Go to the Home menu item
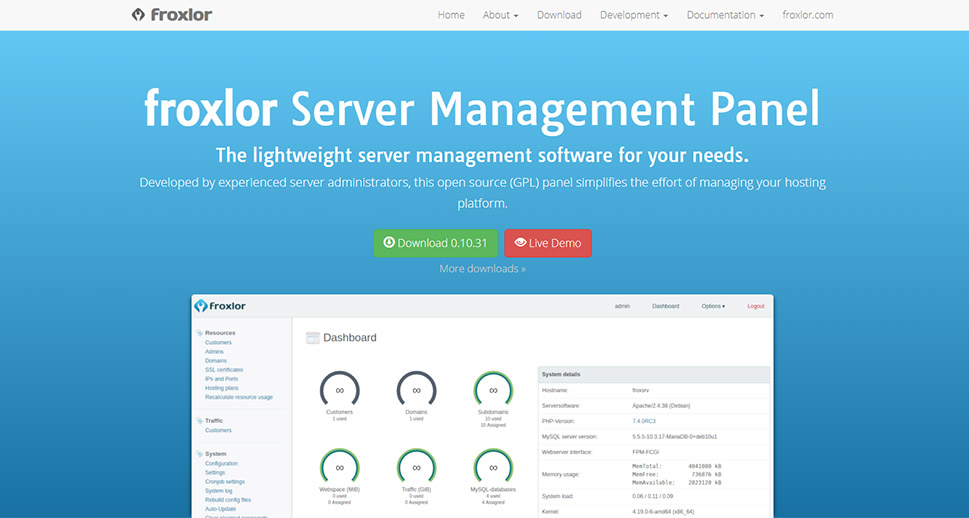Viewport: 969px width, 518px height. point(451,15)
